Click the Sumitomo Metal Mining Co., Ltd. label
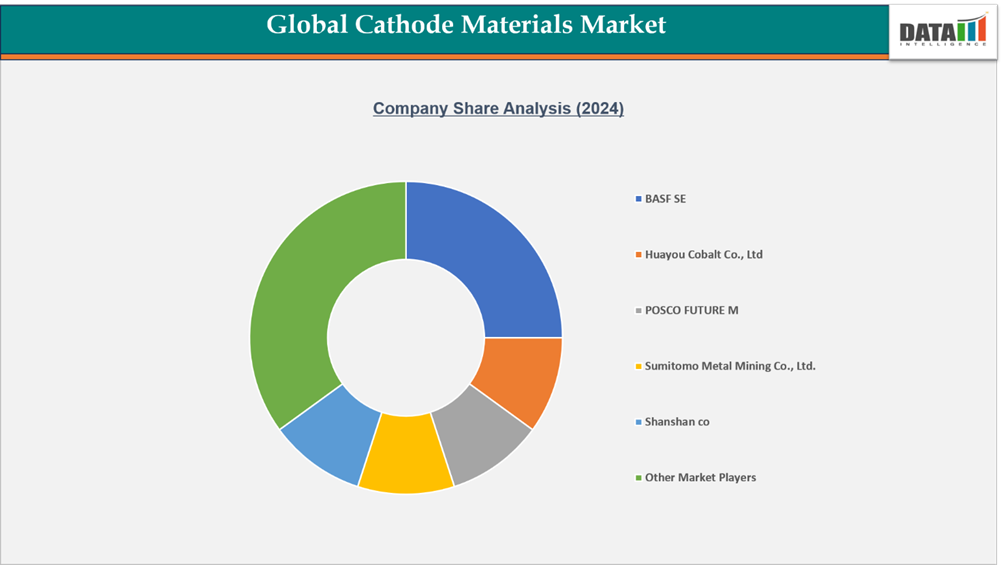The image size is (1003, 565). pos(730,366)
